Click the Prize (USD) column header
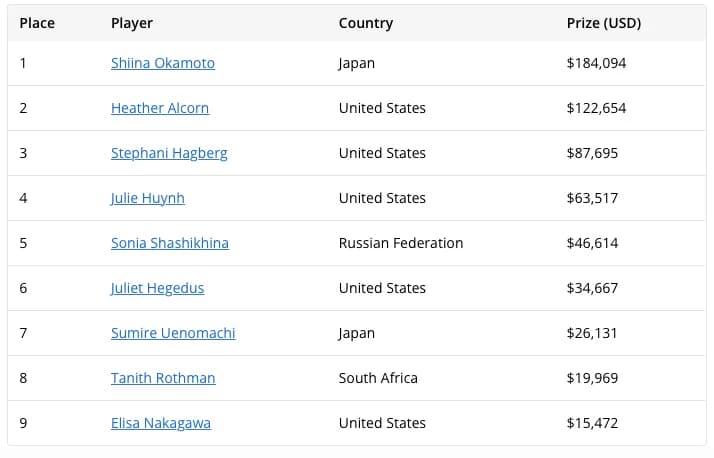714x458 pixels. click(x=604, y=23)
